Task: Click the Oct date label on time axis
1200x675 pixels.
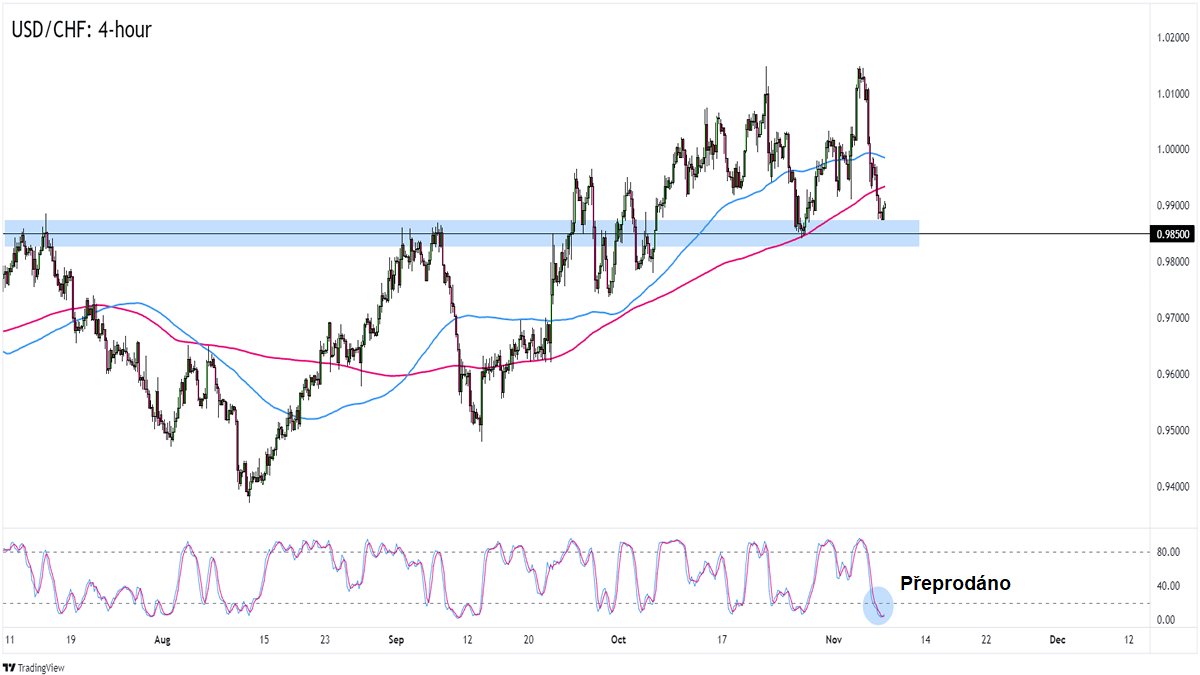Action: point(617,639)
